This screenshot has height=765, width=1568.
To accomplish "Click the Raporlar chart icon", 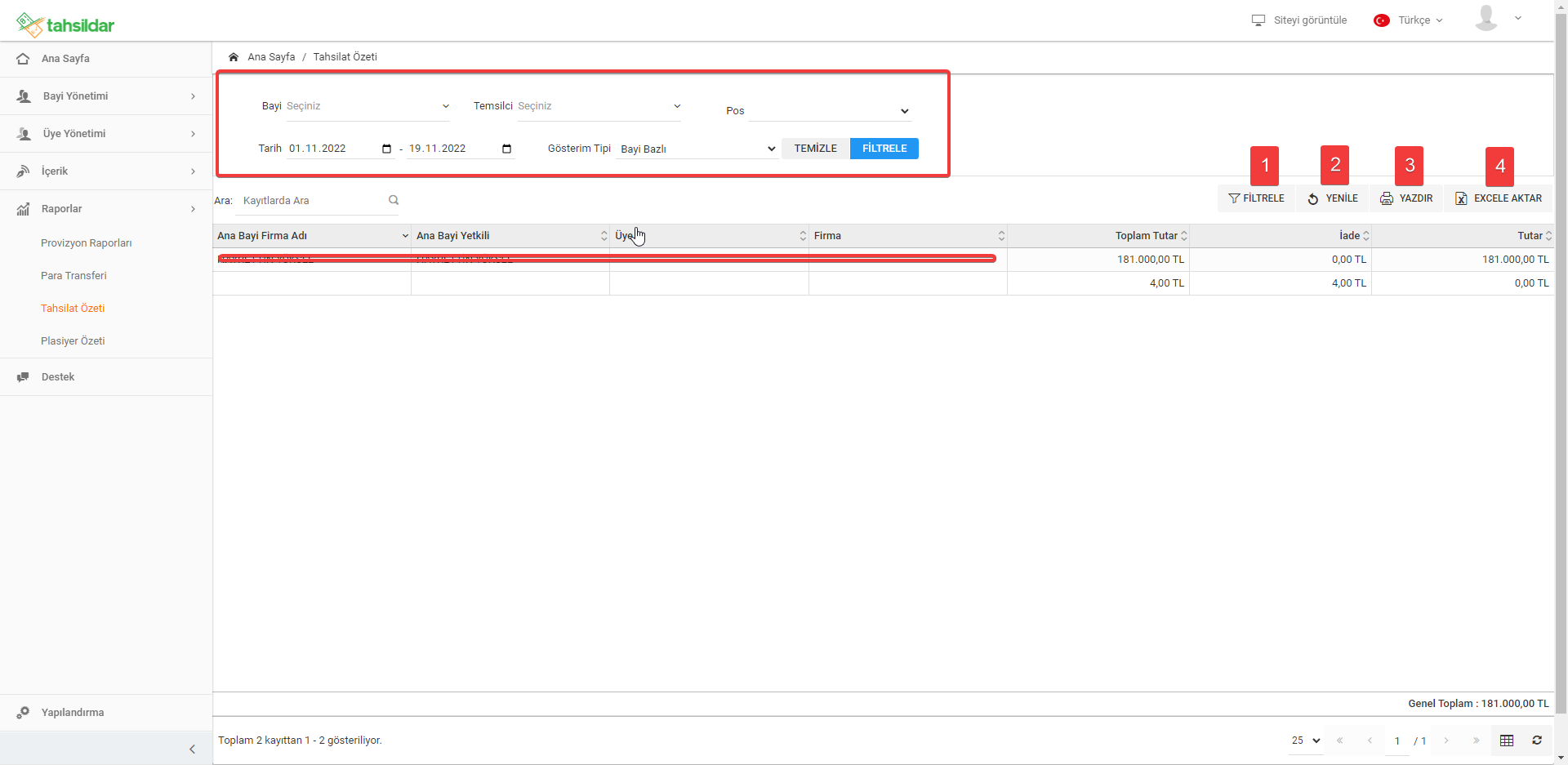I will [23, 209].
